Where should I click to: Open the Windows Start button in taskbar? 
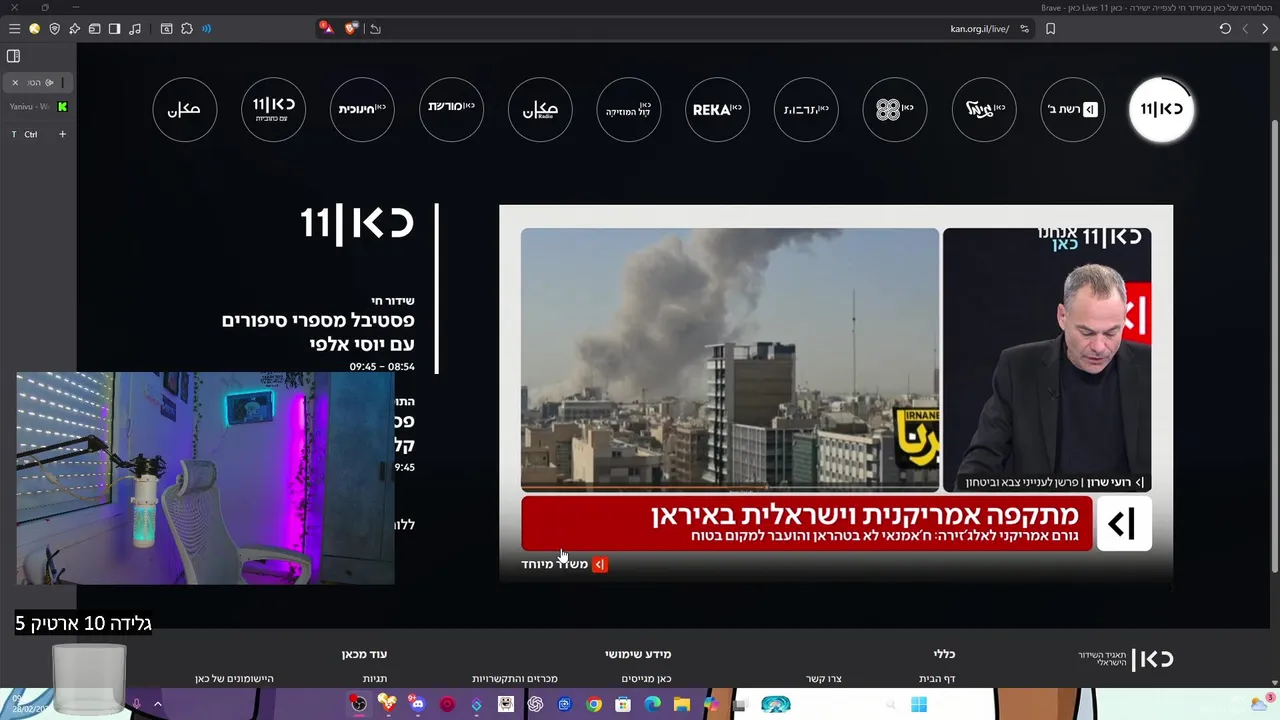click(919, 705)
